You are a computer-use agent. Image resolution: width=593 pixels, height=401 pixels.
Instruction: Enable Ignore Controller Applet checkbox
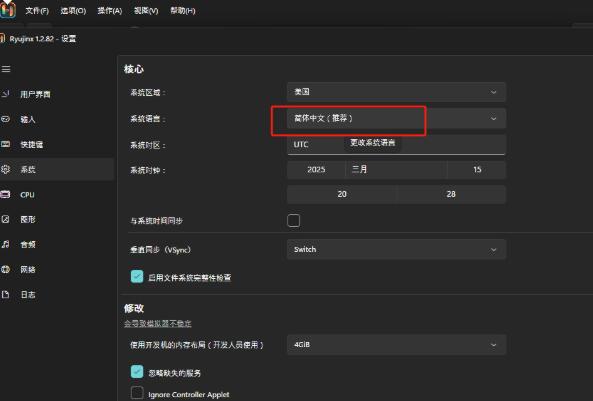(x=137, y=393)
